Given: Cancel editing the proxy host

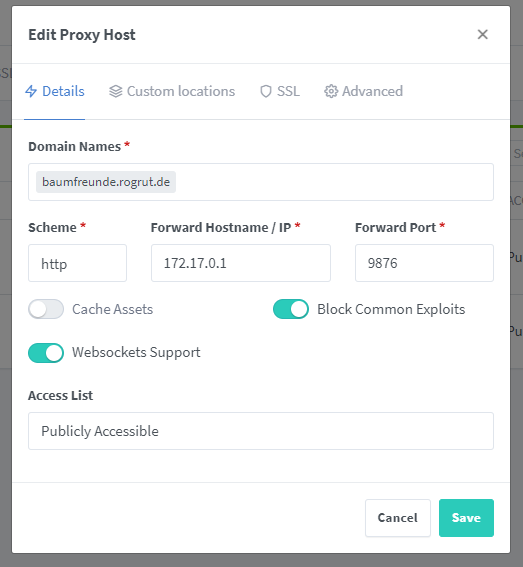Looking at the screenshot, I should (398, 518).
